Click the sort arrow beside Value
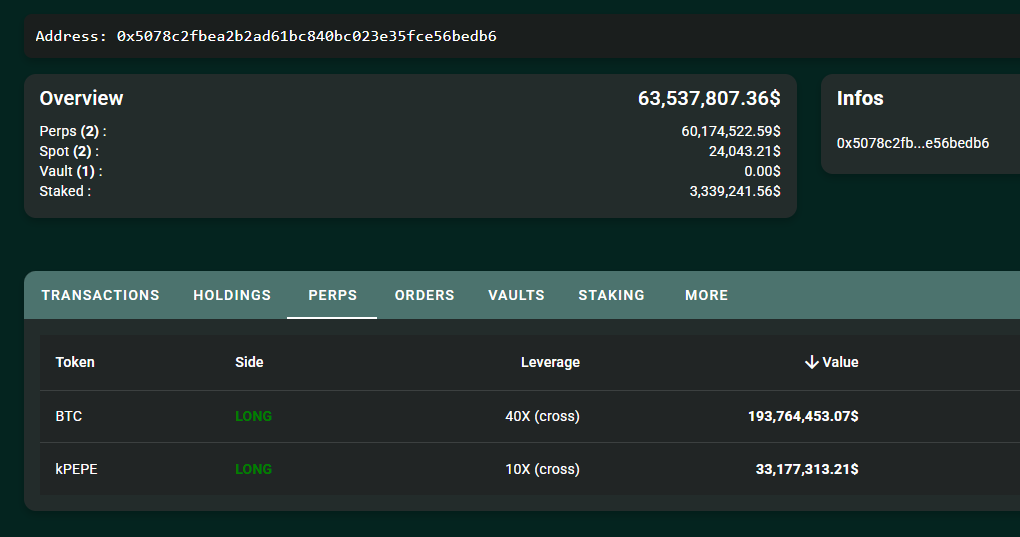The image size is (1020, 537). pyautogui.click(x=811, y=362)
